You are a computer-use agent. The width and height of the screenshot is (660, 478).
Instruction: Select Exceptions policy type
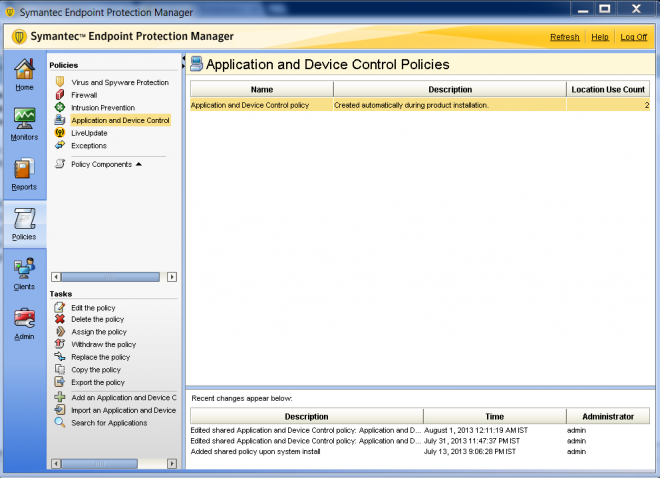89,146
